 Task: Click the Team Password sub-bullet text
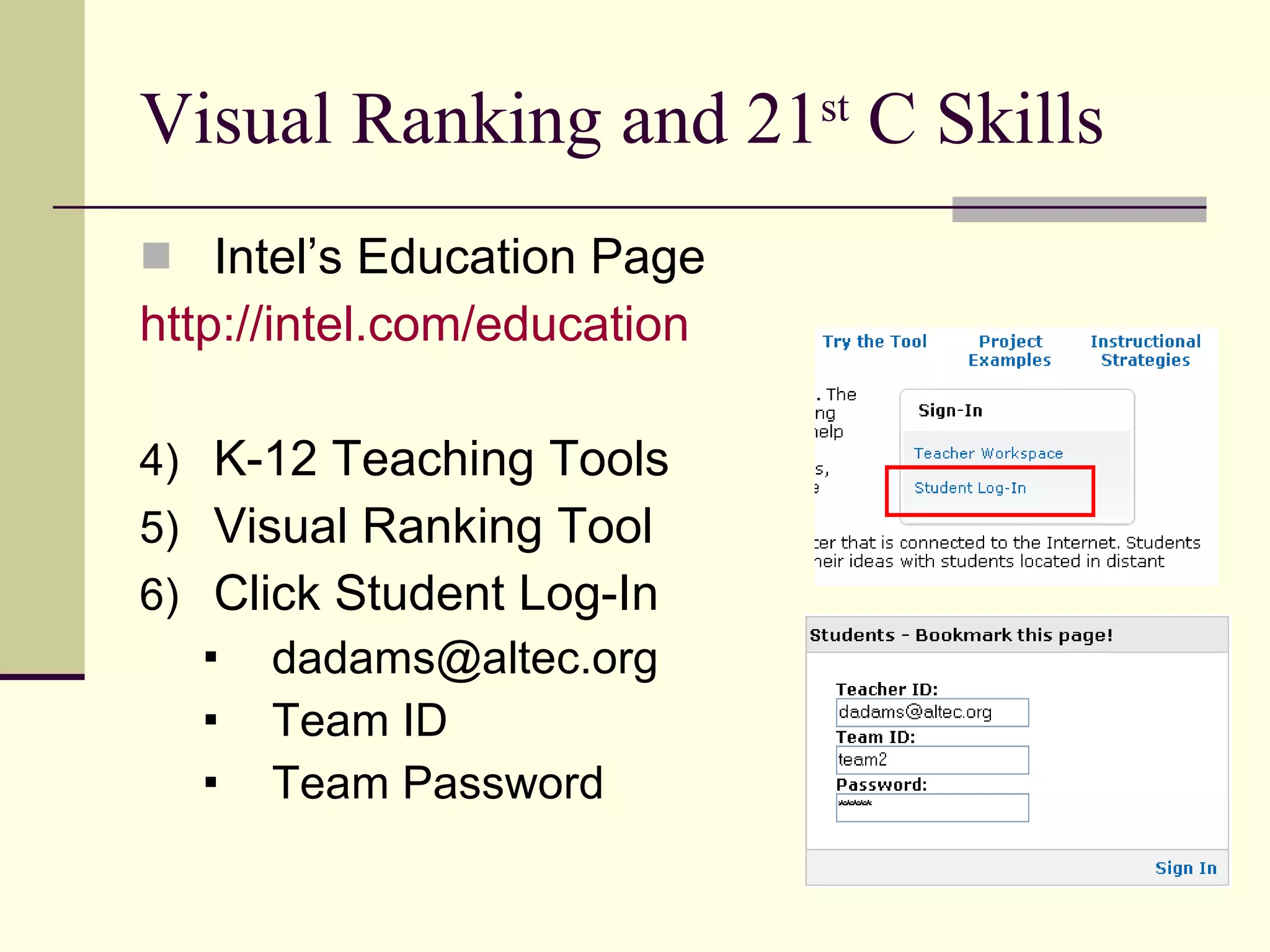[x=438, y=783]
